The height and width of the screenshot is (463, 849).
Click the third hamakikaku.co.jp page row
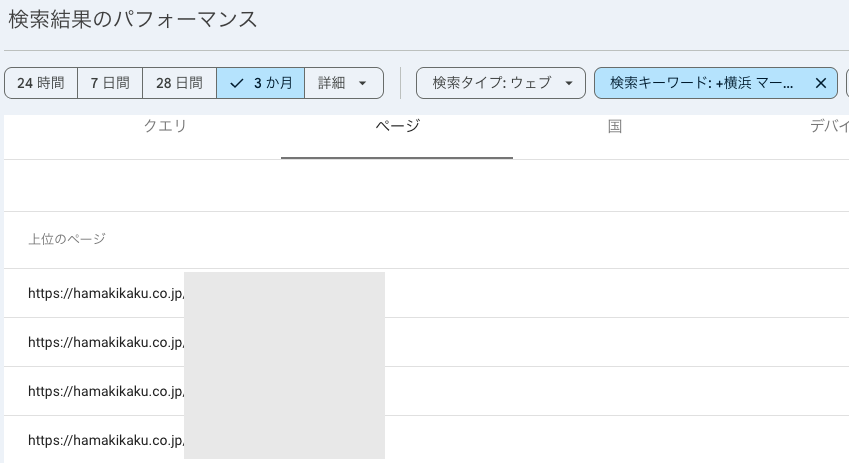pos(106,391)
